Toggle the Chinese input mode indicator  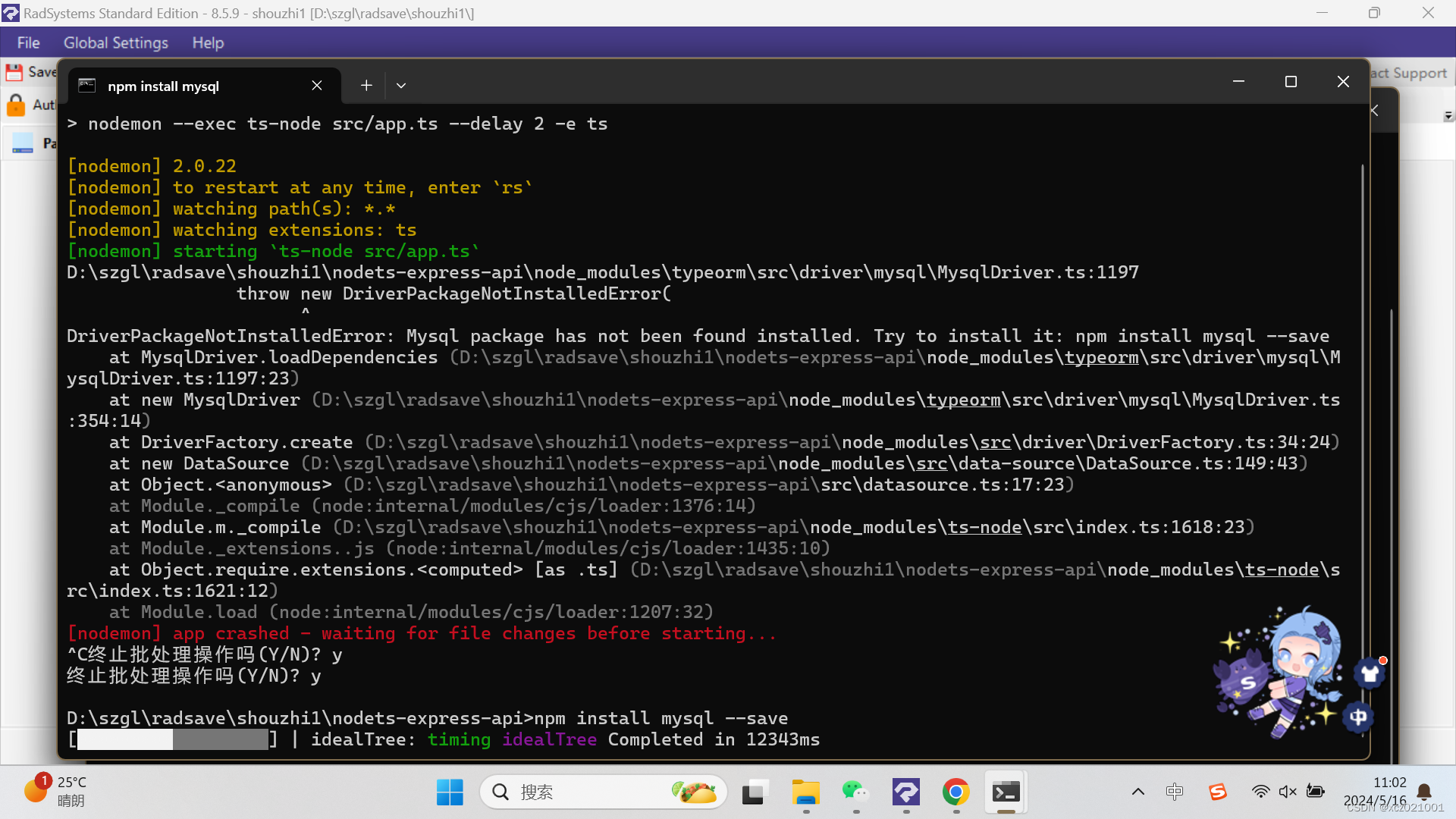(1175, 792)
